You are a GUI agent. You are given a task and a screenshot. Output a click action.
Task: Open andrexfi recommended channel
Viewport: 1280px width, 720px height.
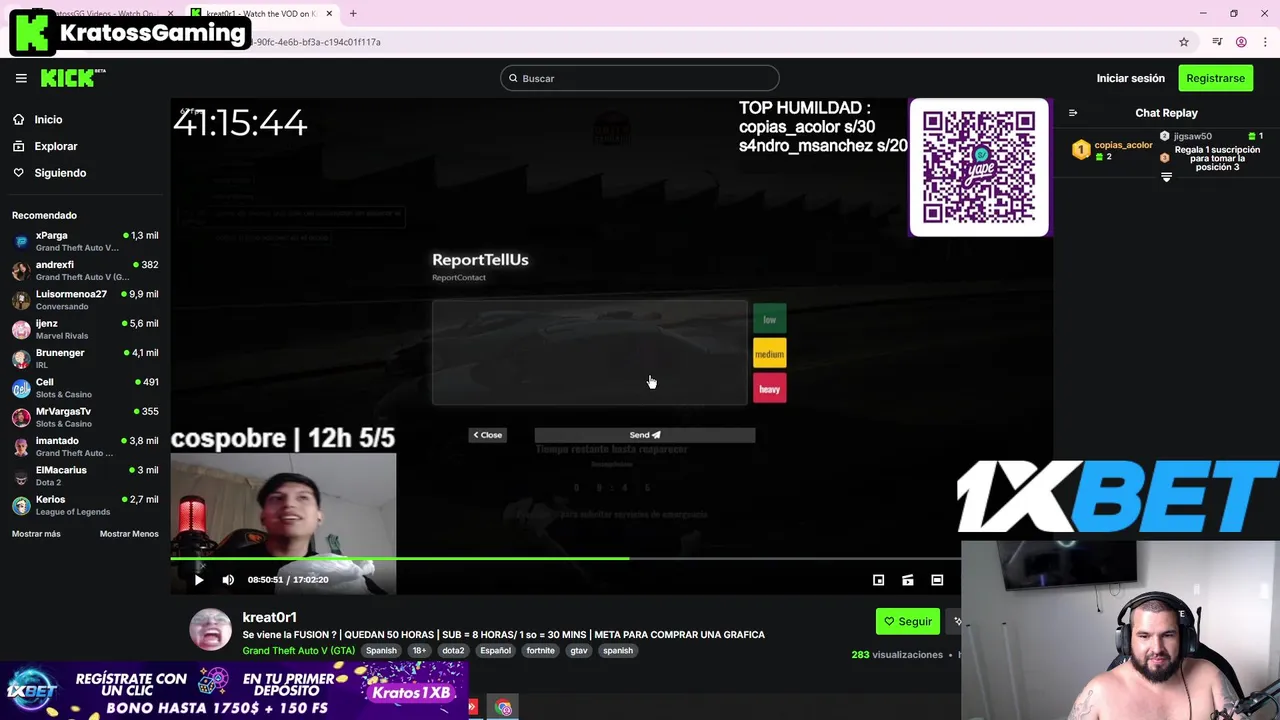pos(85,270)
